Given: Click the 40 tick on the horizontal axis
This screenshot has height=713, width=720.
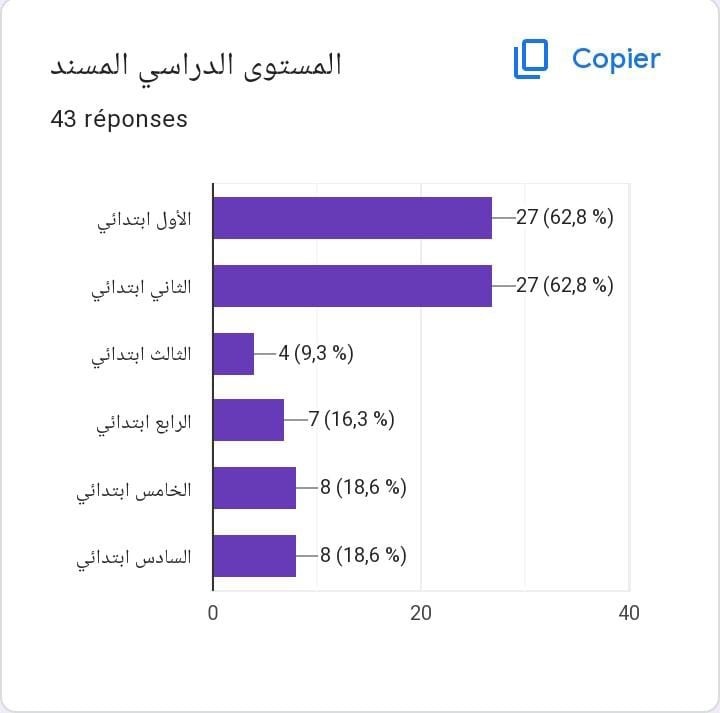Looking at the screenshot, I should pyautogui.click(x=628, y=612).
